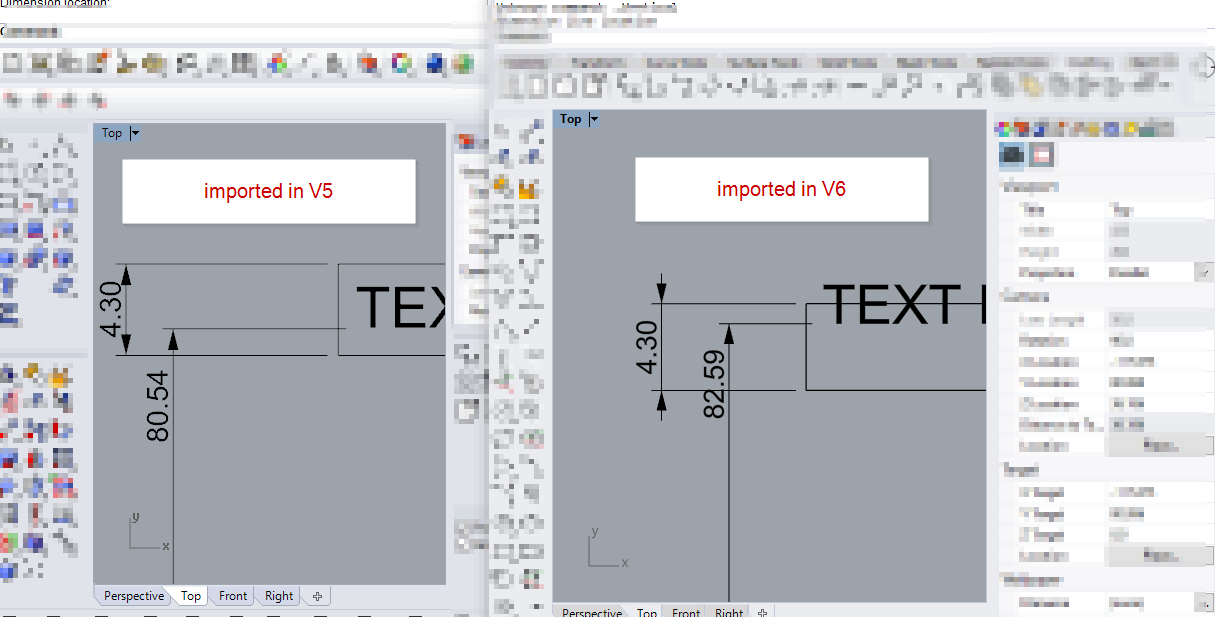This screenshot has height=617, width=1215.
Task: Open the Front viewport tab in V5 window
Action: pyautogui.click(x=233, y=596)
